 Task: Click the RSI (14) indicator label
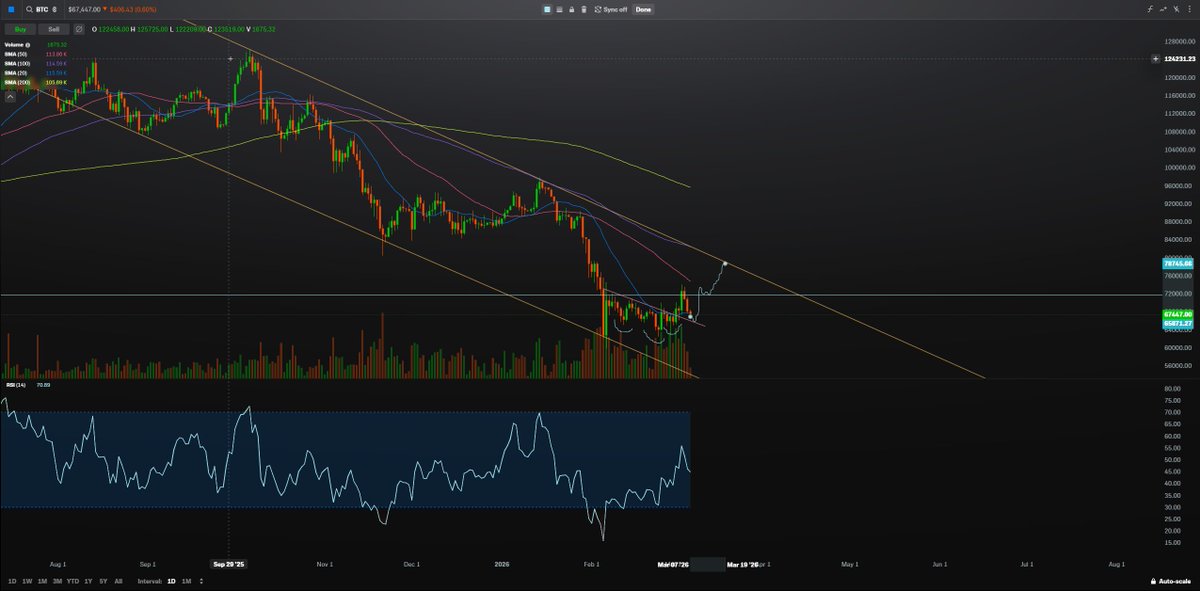[x=16, y=384]
